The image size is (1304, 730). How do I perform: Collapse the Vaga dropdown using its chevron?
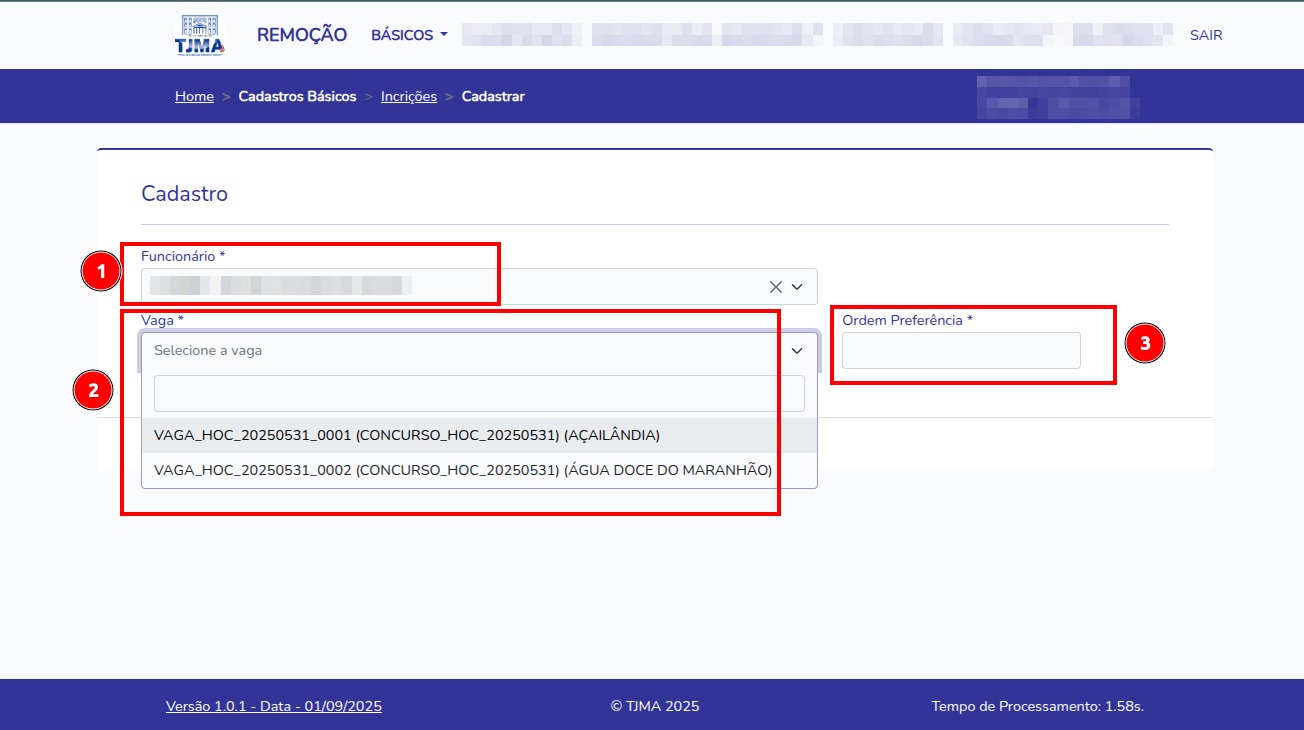(x=798, y=351)
